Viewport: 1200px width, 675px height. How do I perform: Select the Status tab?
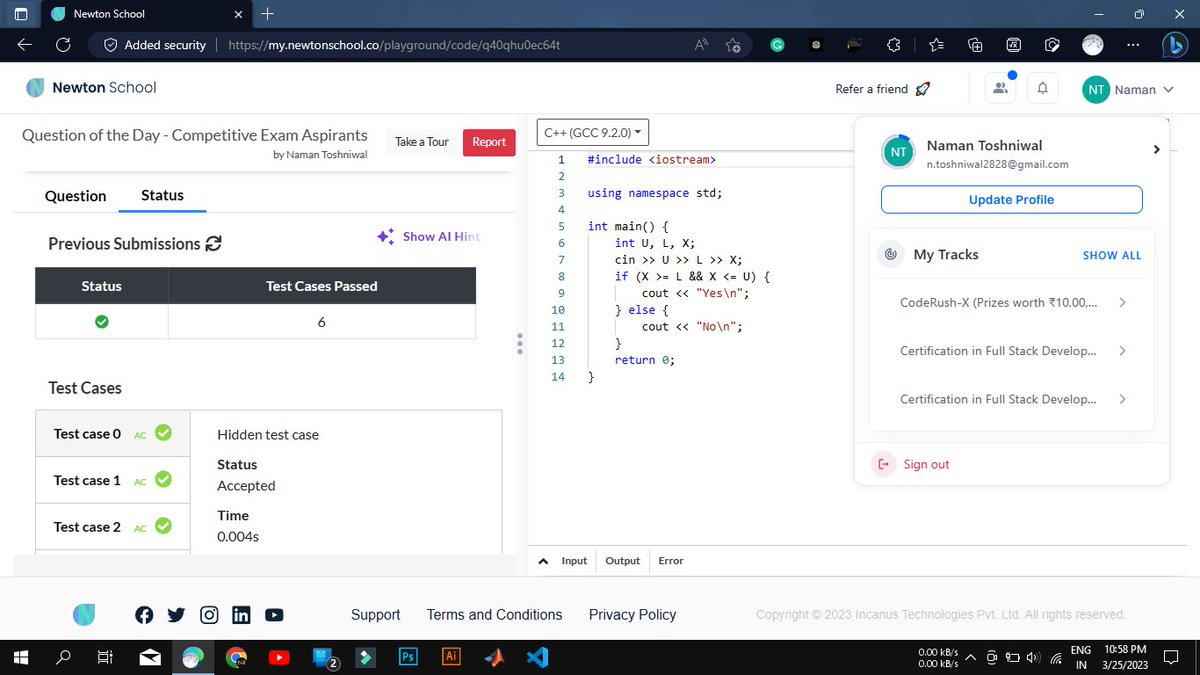coord(162,196)
